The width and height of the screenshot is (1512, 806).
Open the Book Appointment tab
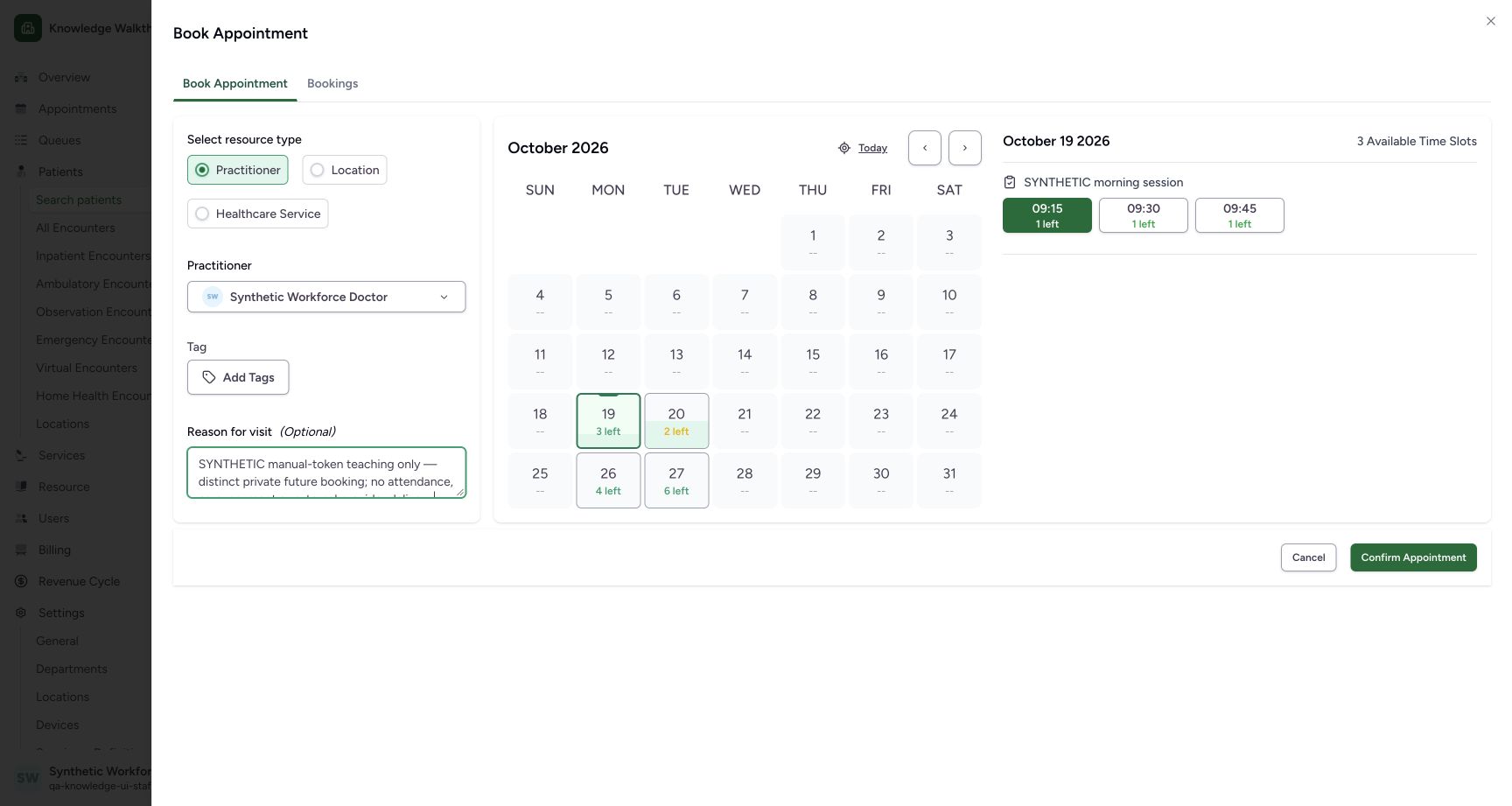point(235,83)
